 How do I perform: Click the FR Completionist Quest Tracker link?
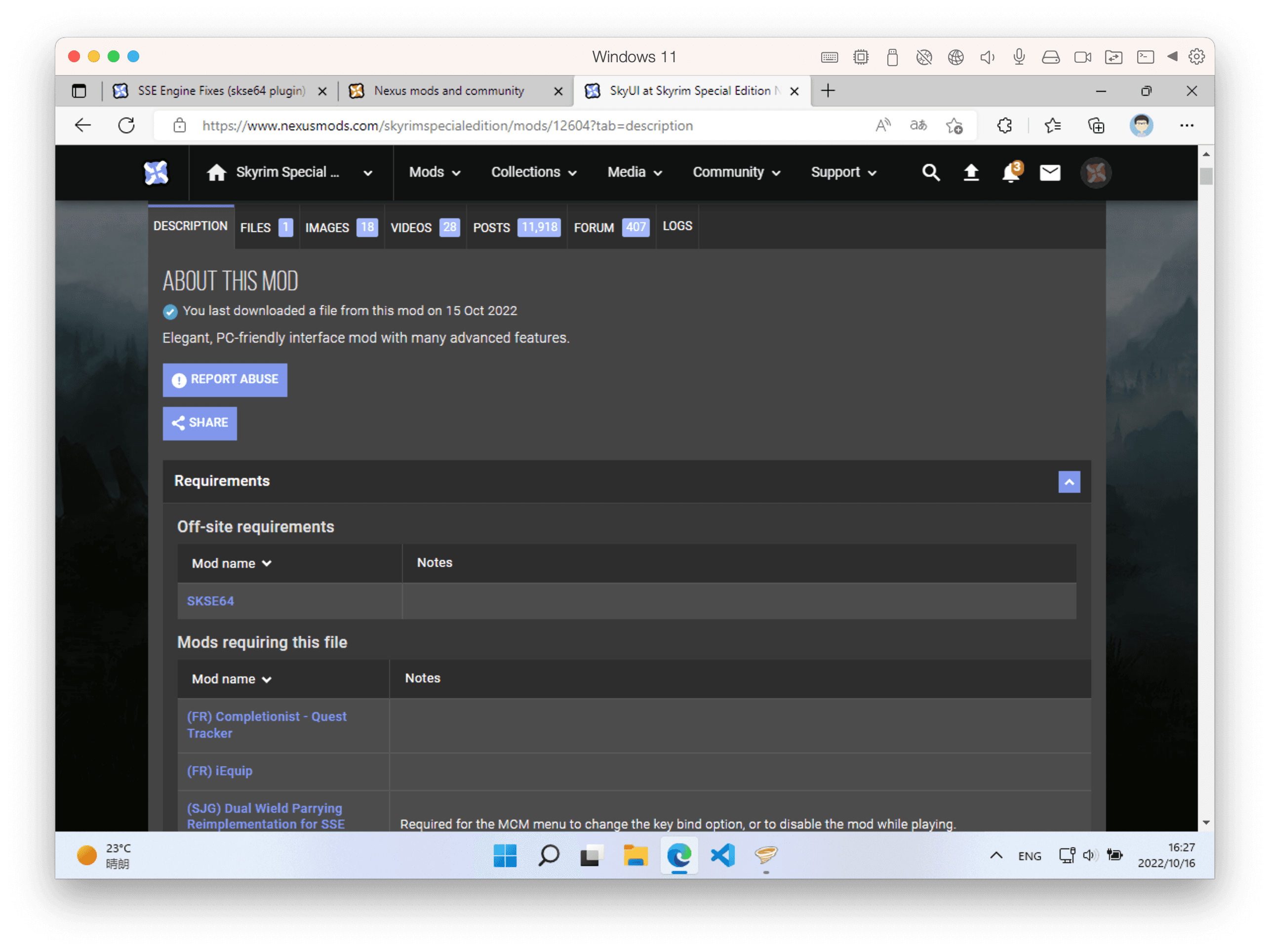(265, 723)
